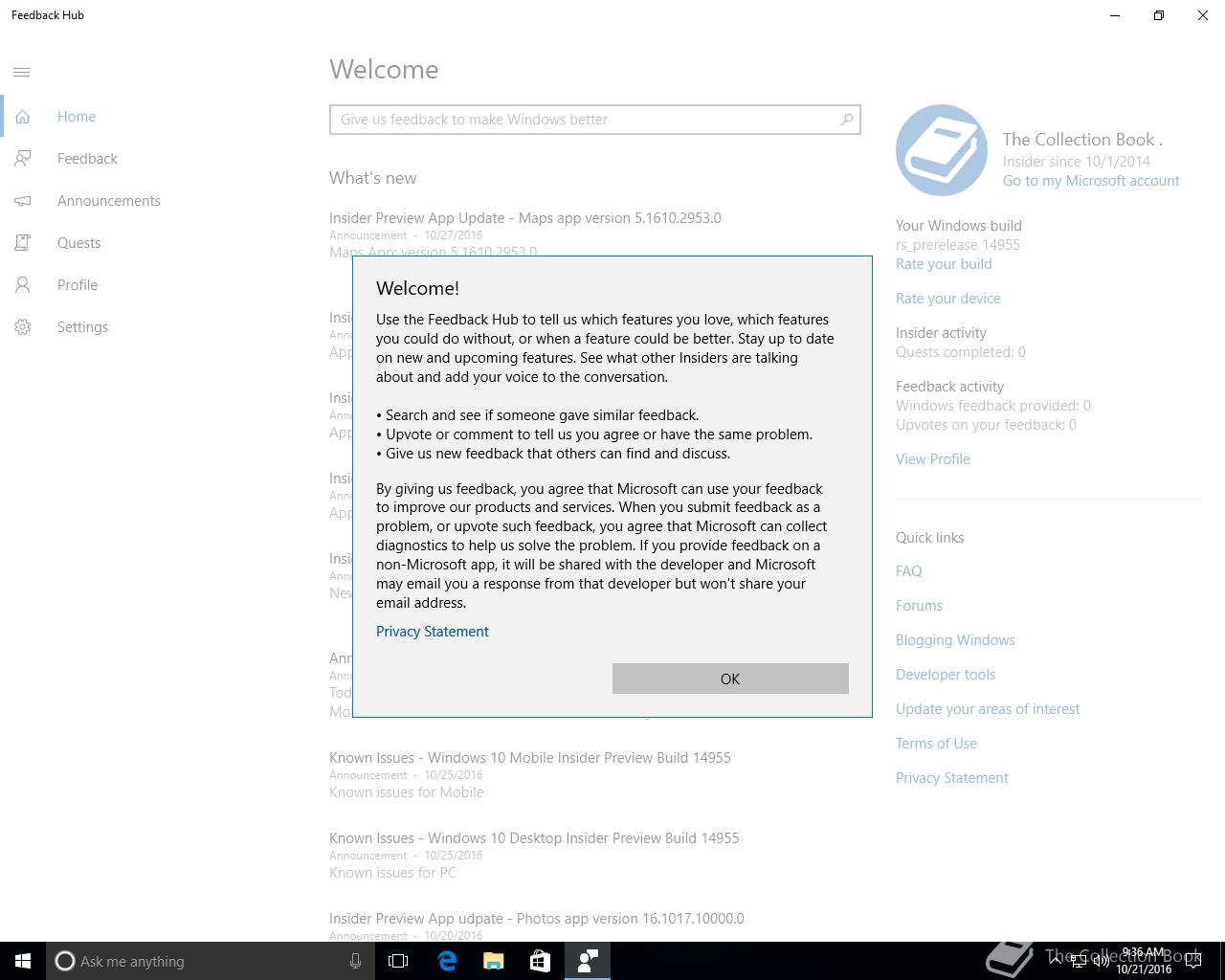The image size is (1225, 980).
Task: Click Update your areas of interest
Action: pyautogui.click(x=988, y=709)
